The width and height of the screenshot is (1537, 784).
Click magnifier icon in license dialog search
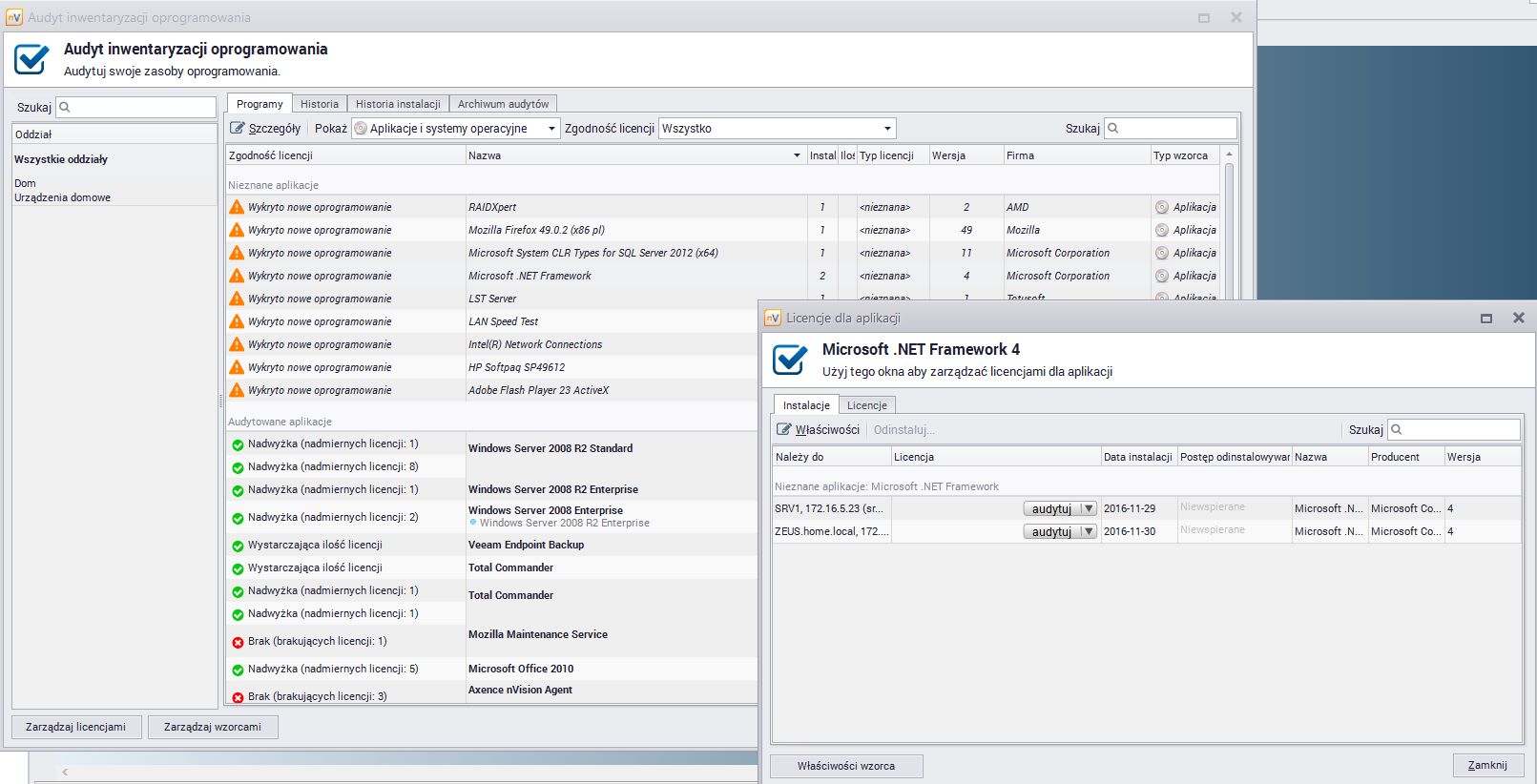[1397, 429]
